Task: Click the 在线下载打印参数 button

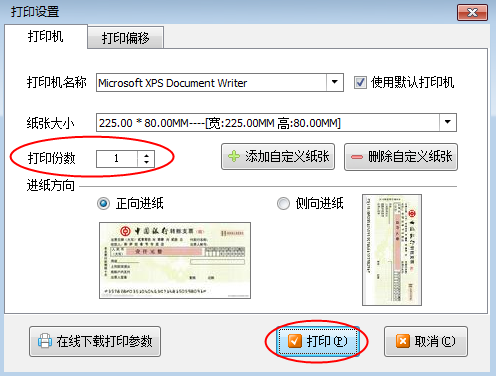Action: coord(95,341)
